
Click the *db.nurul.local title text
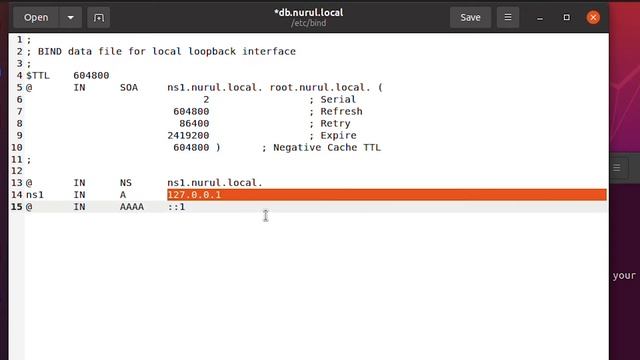pyautogui.click(x=309, y=13)
